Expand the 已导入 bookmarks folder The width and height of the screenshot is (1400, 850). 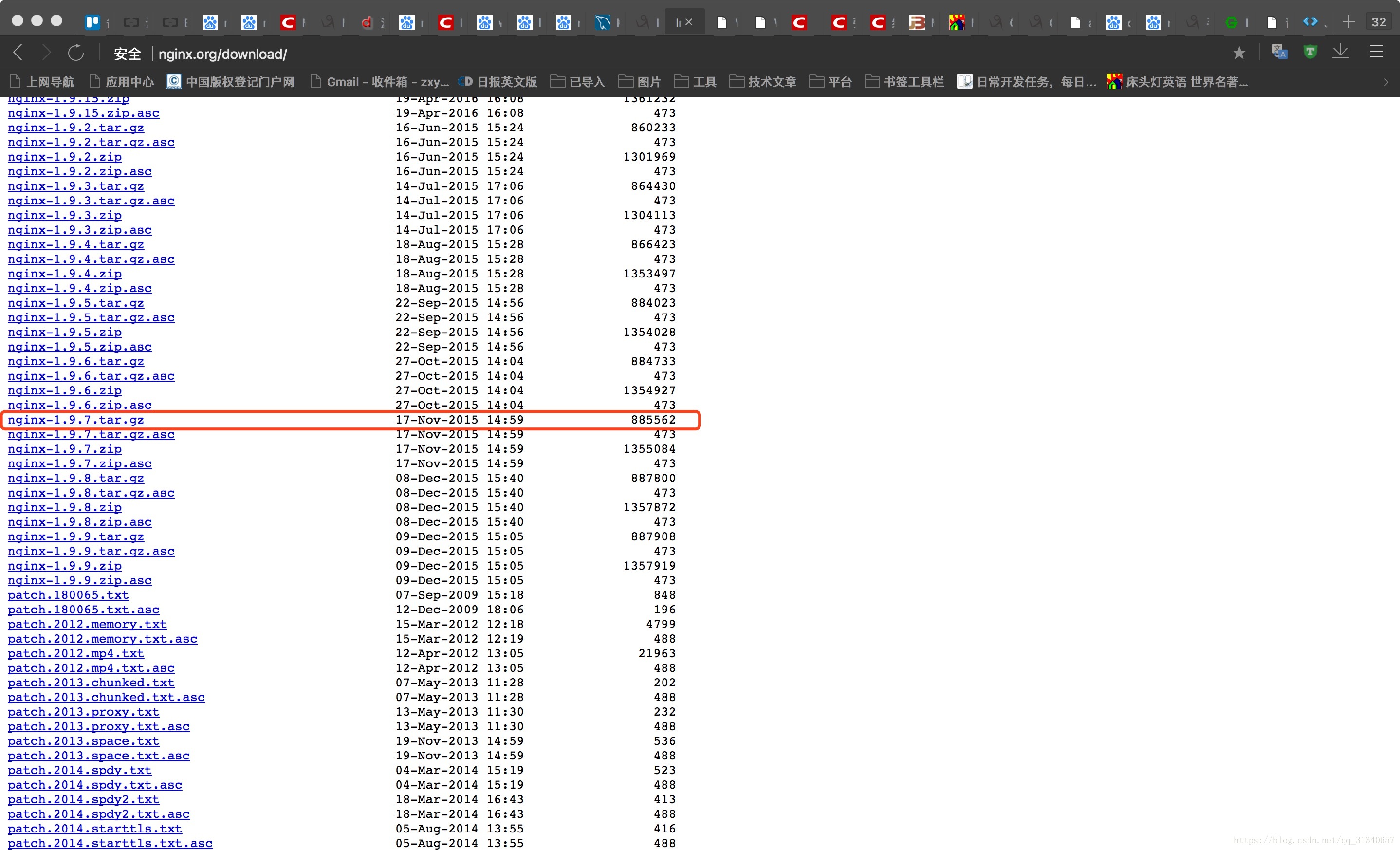578,82
